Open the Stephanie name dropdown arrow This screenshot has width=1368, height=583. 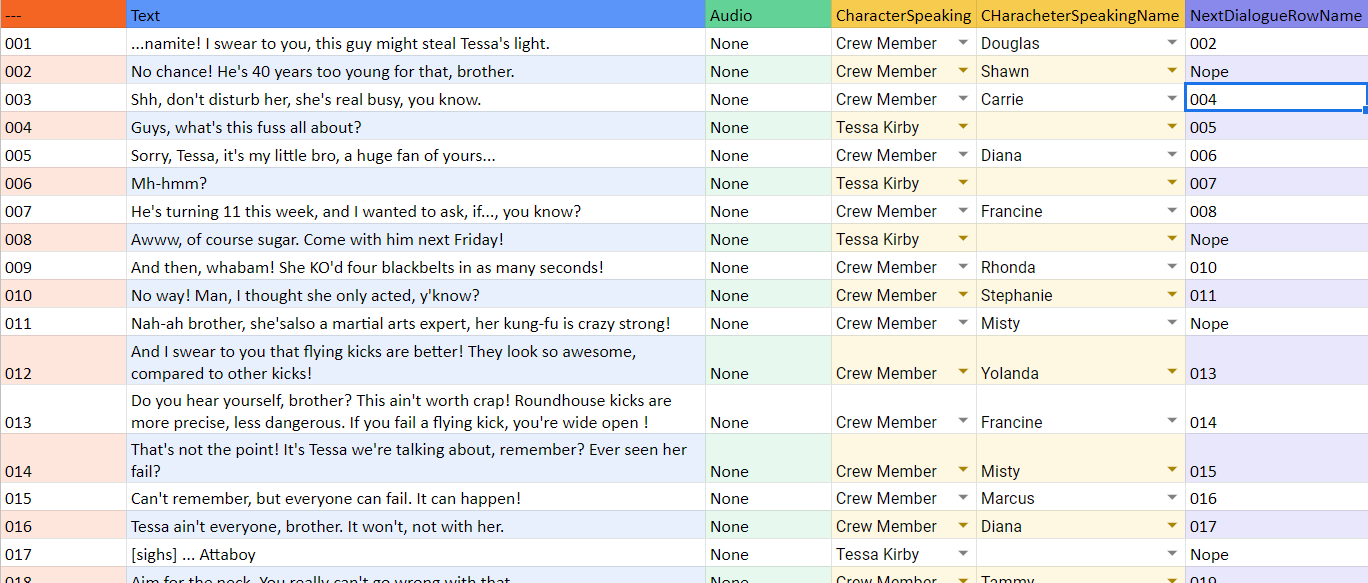point(1172,295)
